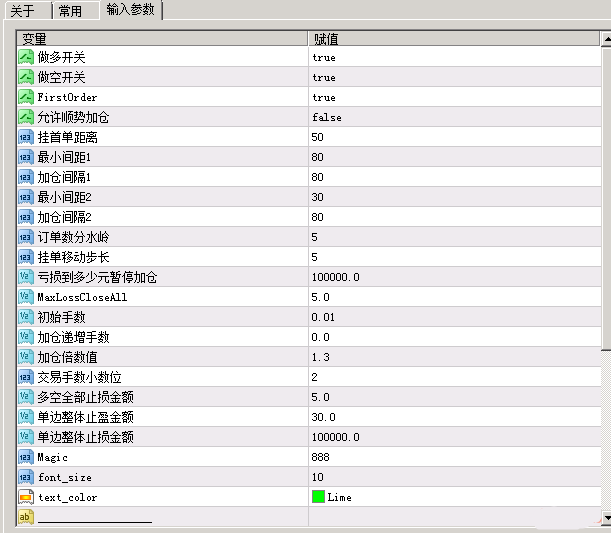The width and height of the screenshot is (611, 533).
Task: Click the integer icon beside 加仓间隔2
Action: 26,217
